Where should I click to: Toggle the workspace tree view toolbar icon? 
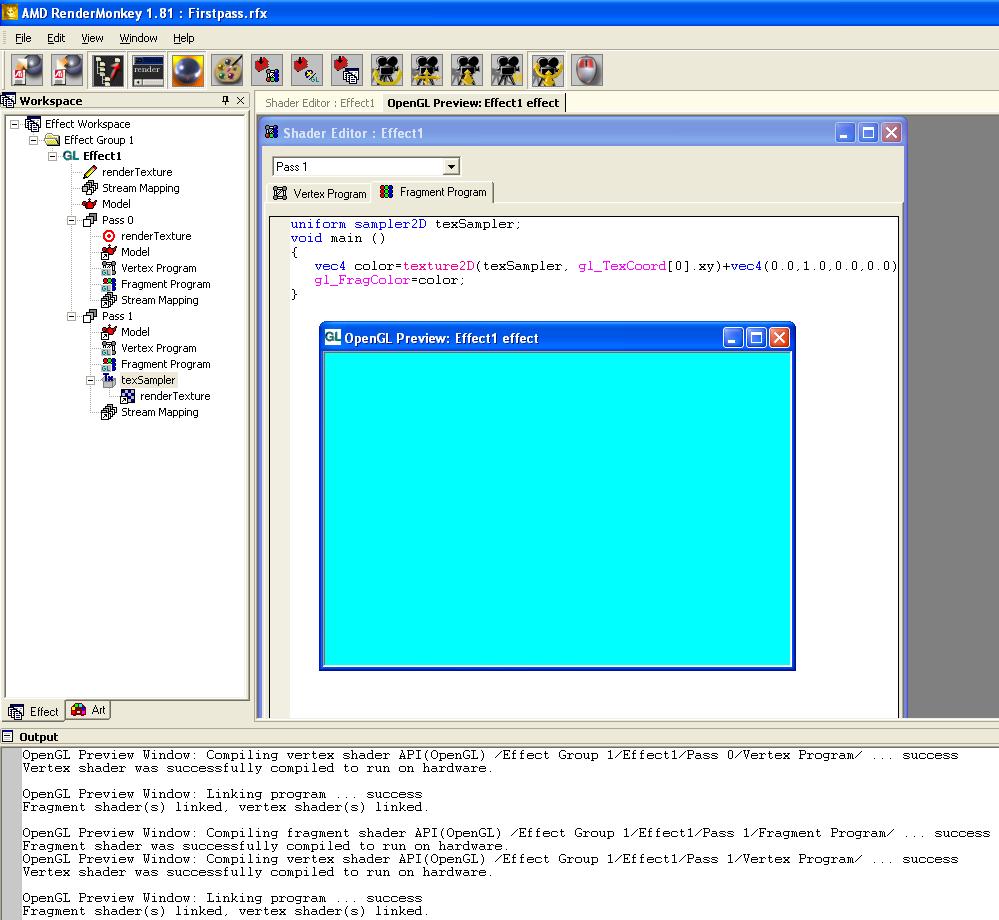click(107, 70)
